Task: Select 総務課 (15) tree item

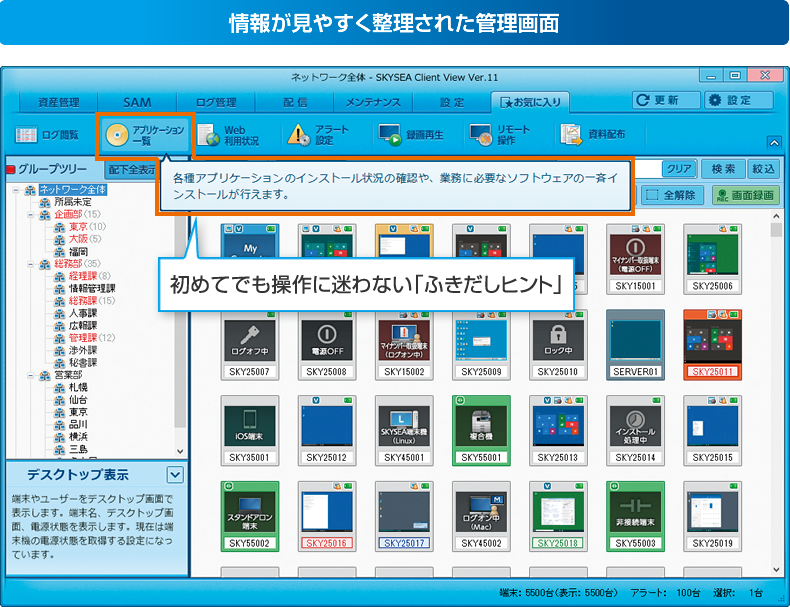Action: click(x=92, y=301)
